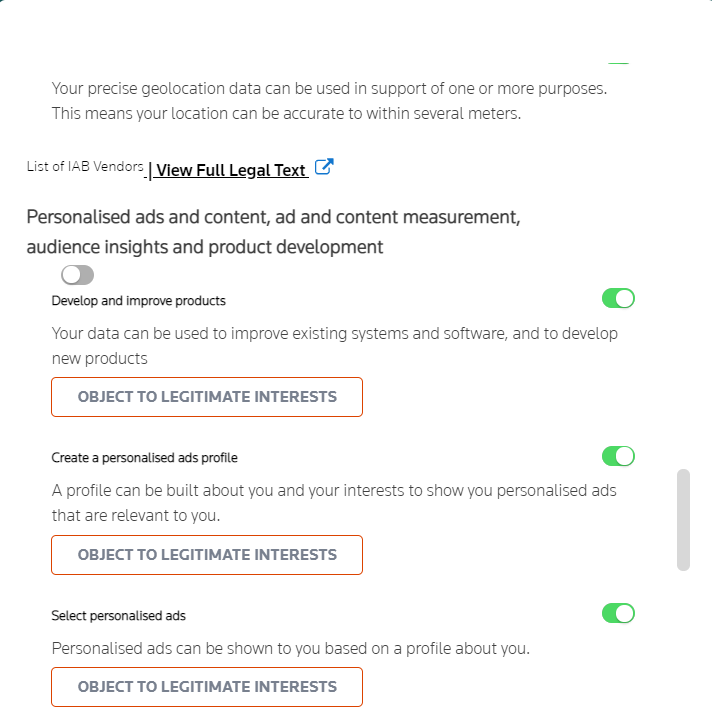Object to legitimate interests for Develop and improve products
The width and height of the screenshot is (712, 725).
pos(207,397)
